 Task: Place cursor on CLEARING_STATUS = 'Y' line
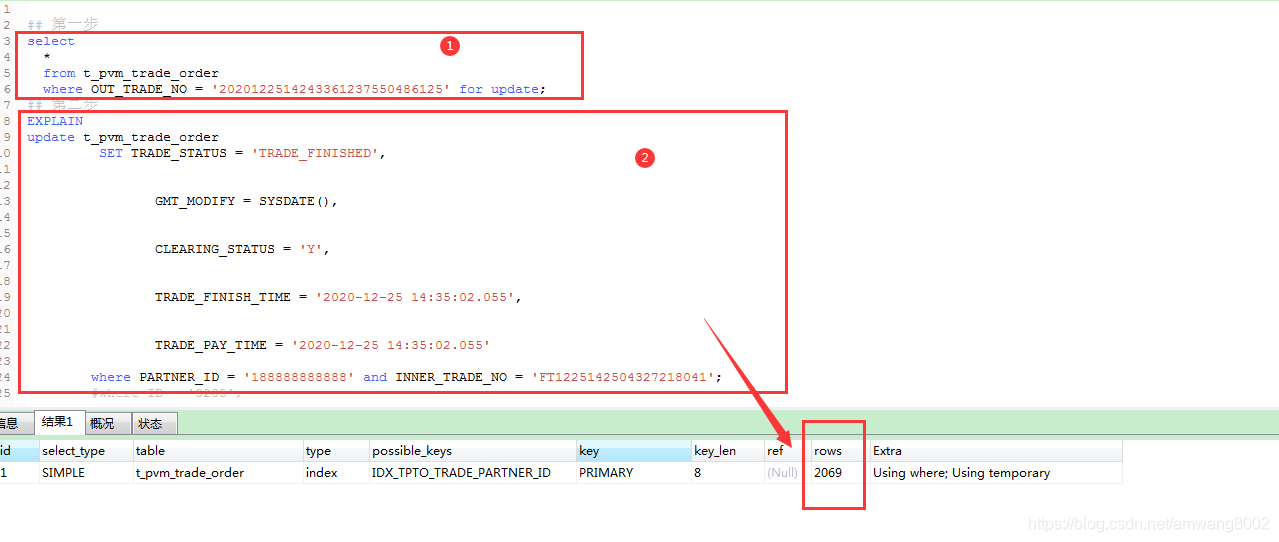pos(243,249)
